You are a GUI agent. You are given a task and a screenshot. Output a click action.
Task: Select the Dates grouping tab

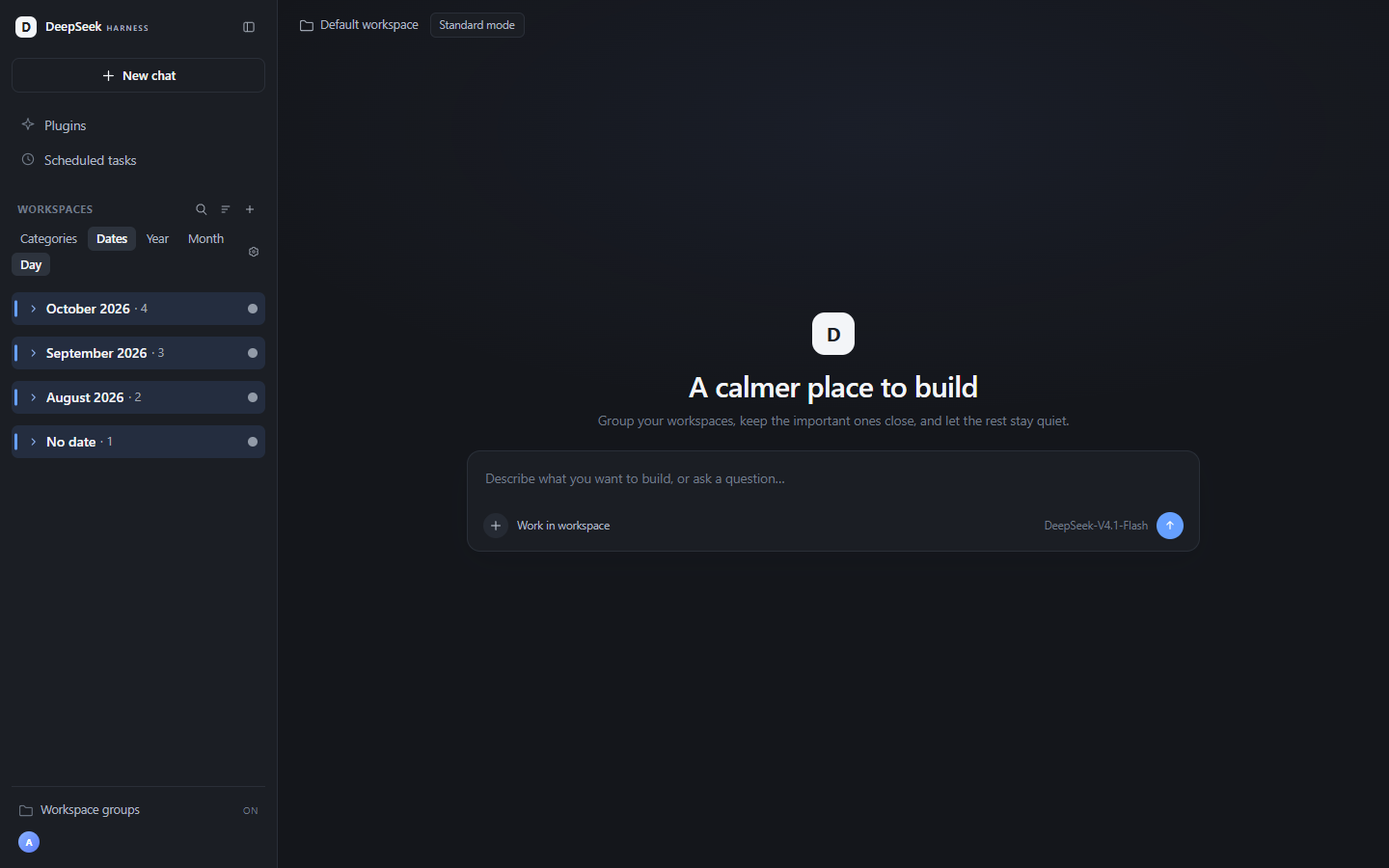tap(112, 238)
